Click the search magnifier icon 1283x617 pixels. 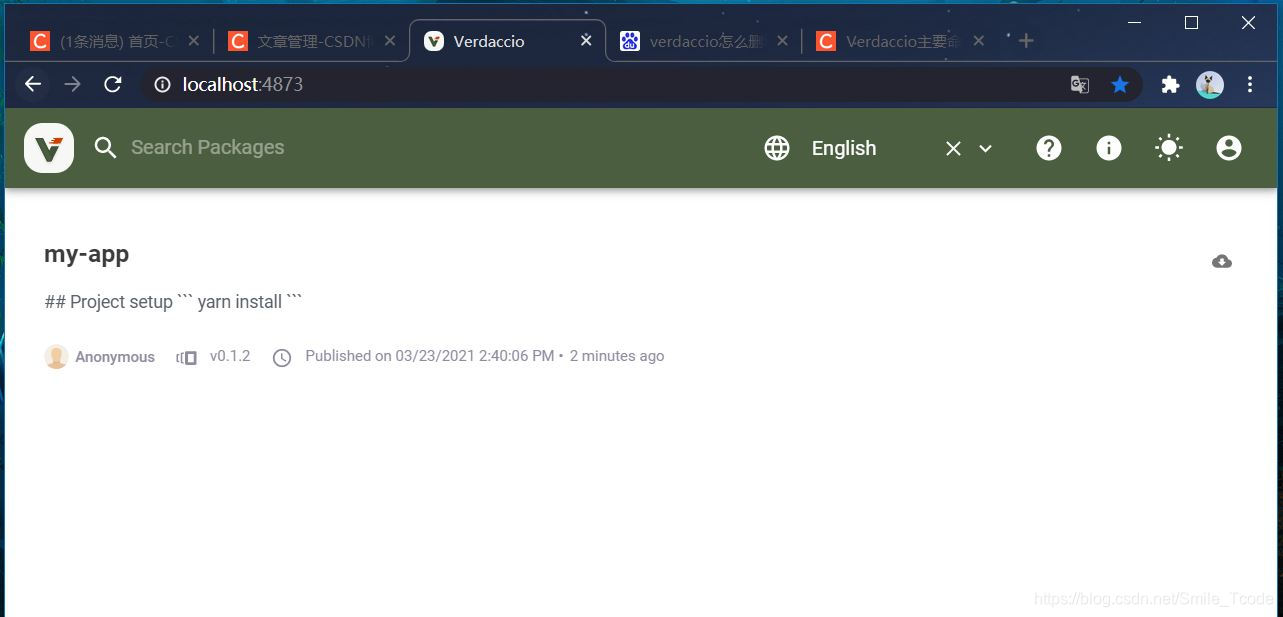pyautogui.click(x=106, y=148)
